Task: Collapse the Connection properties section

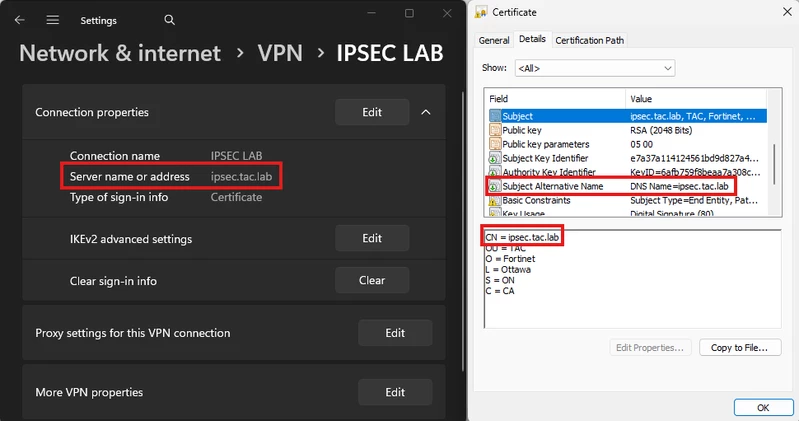Action: 425,112
